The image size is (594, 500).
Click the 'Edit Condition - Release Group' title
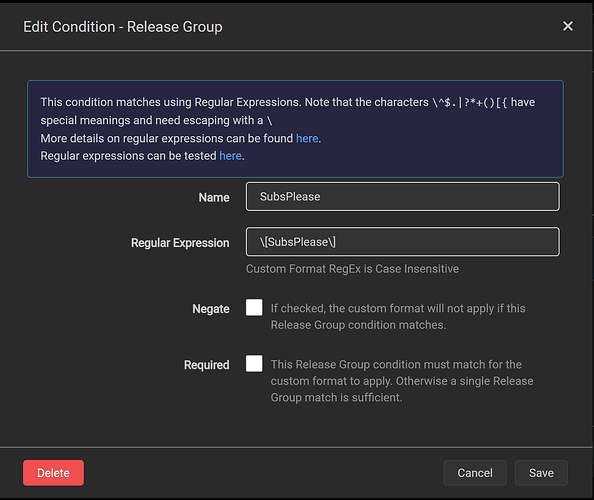123,27
